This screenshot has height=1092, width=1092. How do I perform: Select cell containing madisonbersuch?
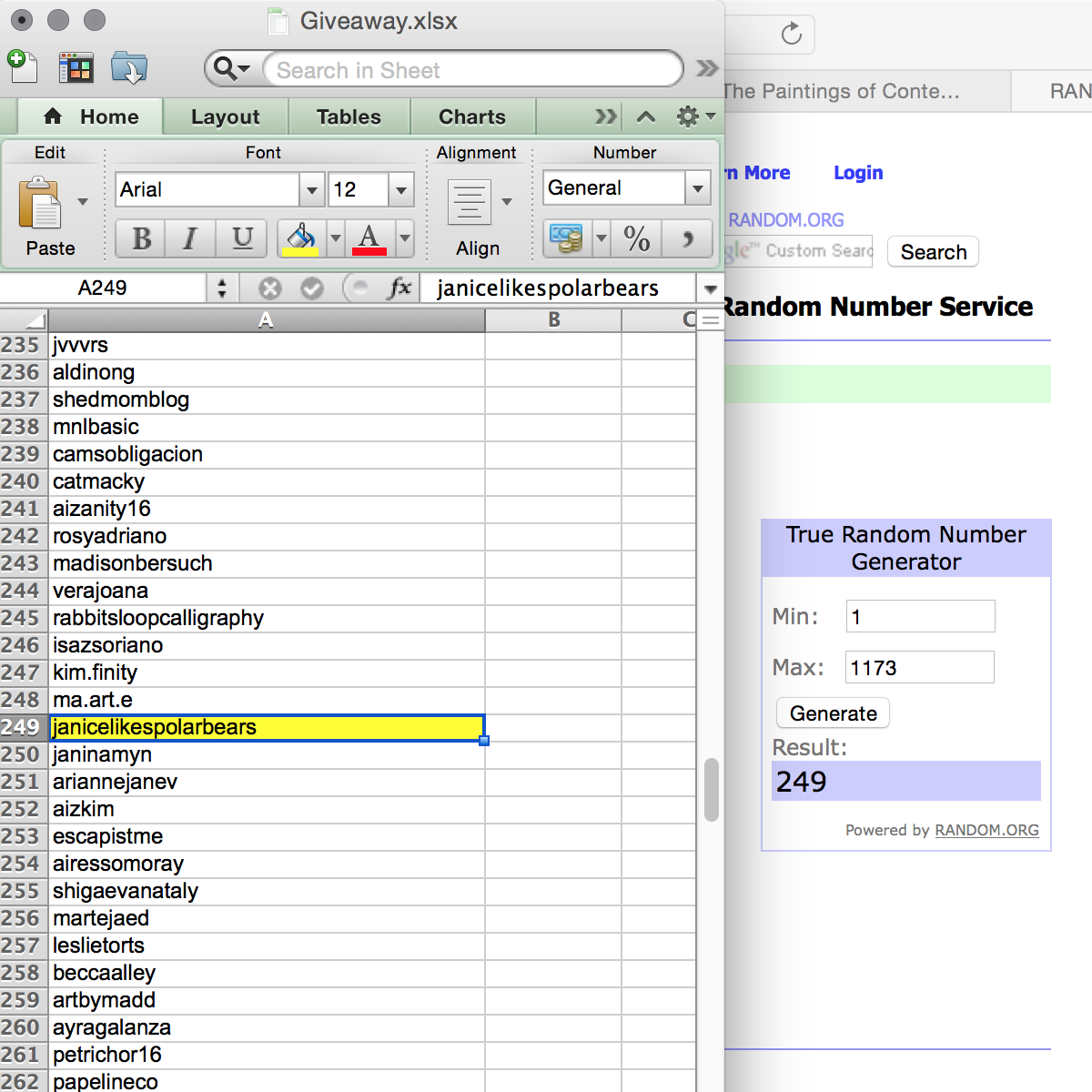click(x=267, y=563)
